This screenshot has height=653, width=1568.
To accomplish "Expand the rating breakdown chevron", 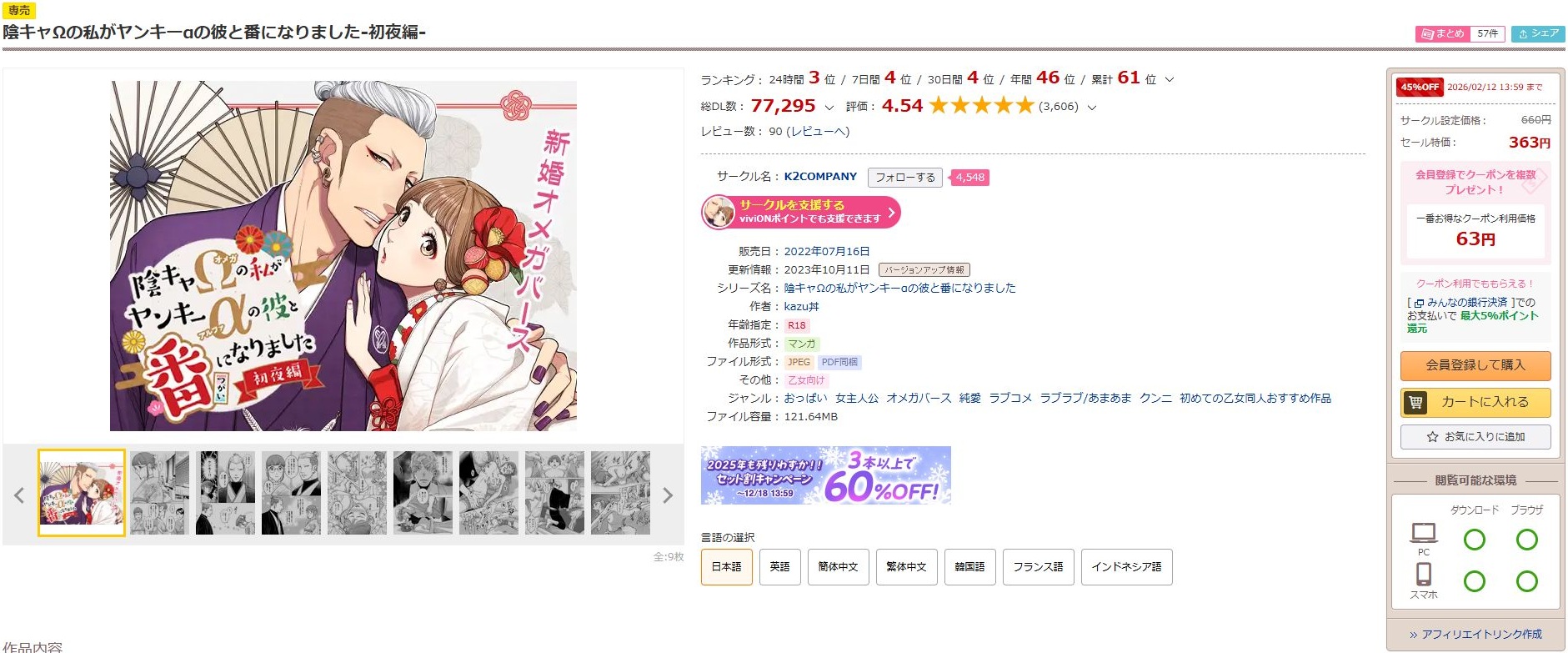I will [x=1092, y=108].
